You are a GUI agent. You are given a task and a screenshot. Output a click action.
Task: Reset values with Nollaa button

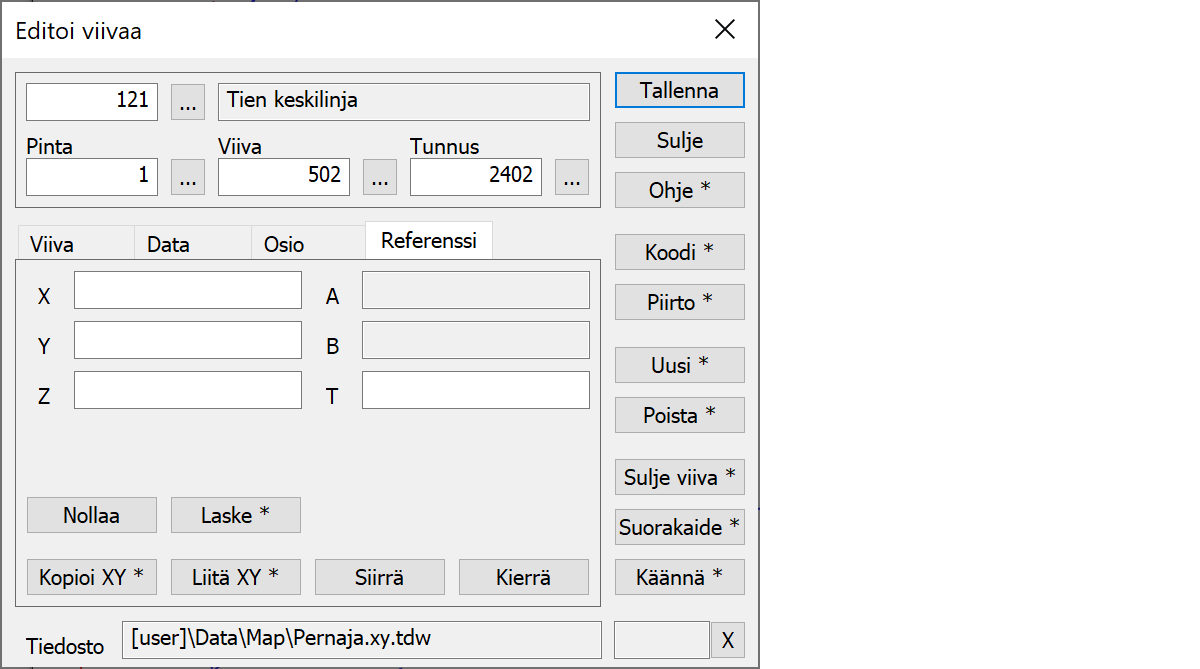pos(91,515)
